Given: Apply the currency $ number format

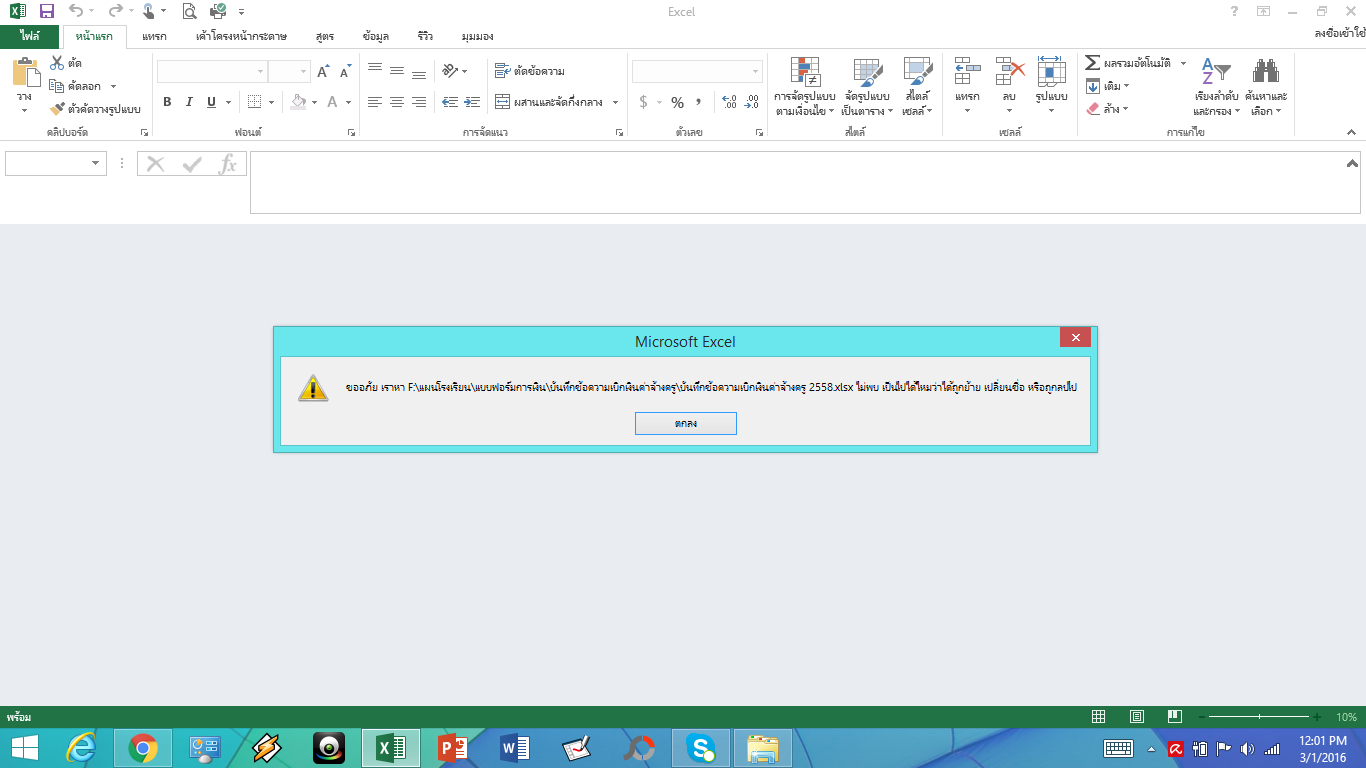Looking at the screenshot, I should click(x=643, y=102).
